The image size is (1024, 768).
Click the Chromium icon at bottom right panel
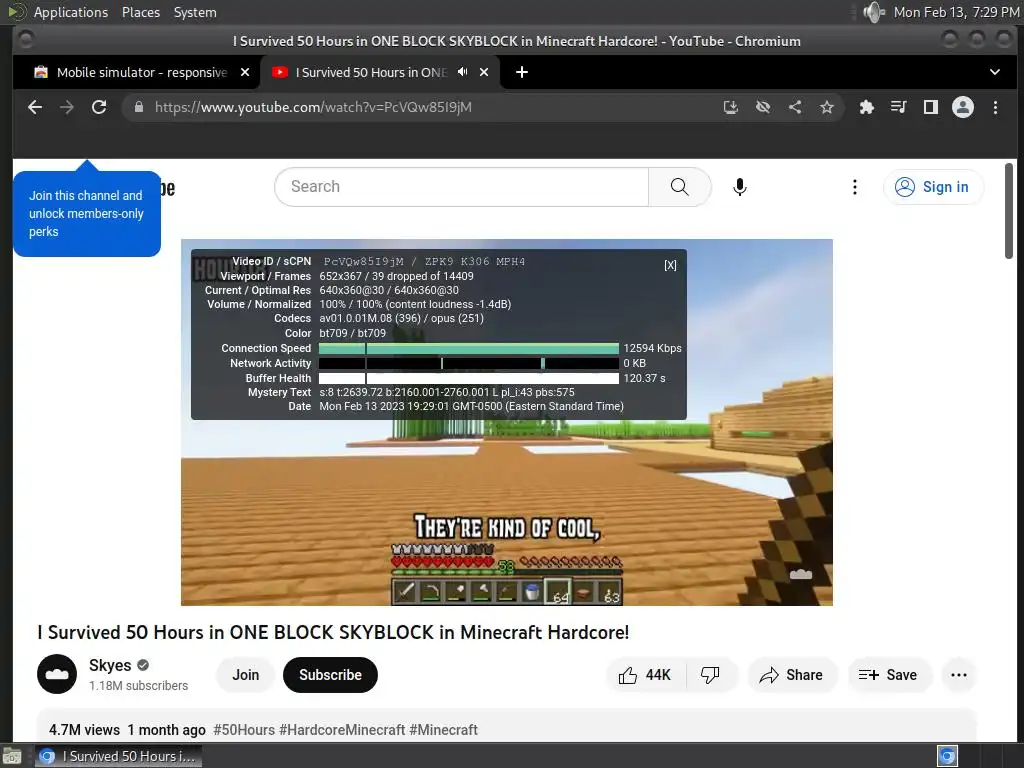947,756
